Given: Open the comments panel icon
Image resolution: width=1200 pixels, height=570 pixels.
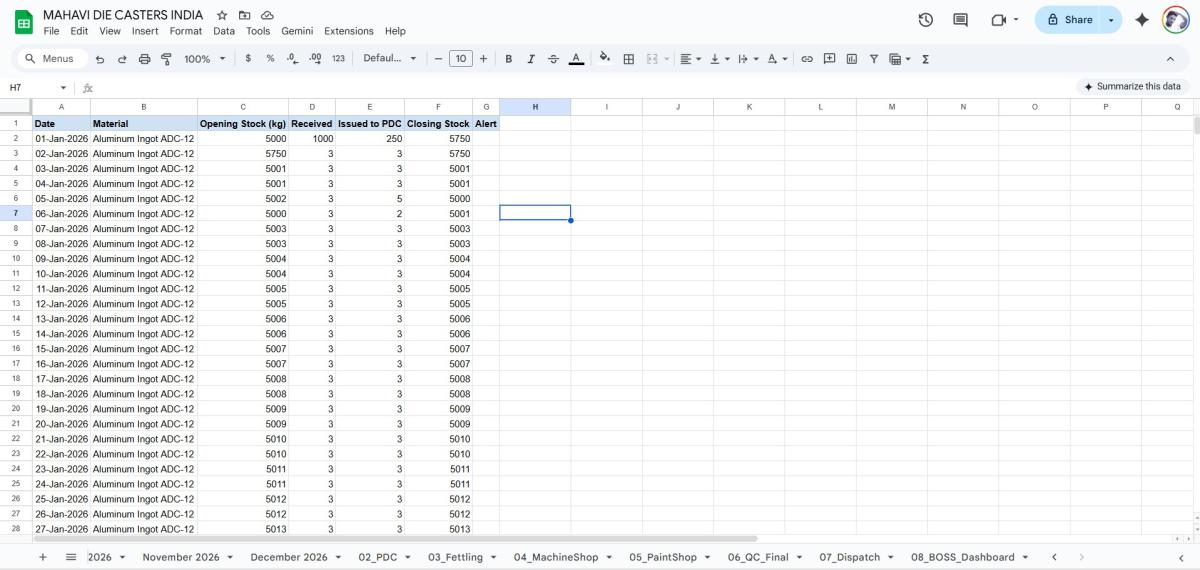Looking at the screenshot, I should (x=960, y=20).
